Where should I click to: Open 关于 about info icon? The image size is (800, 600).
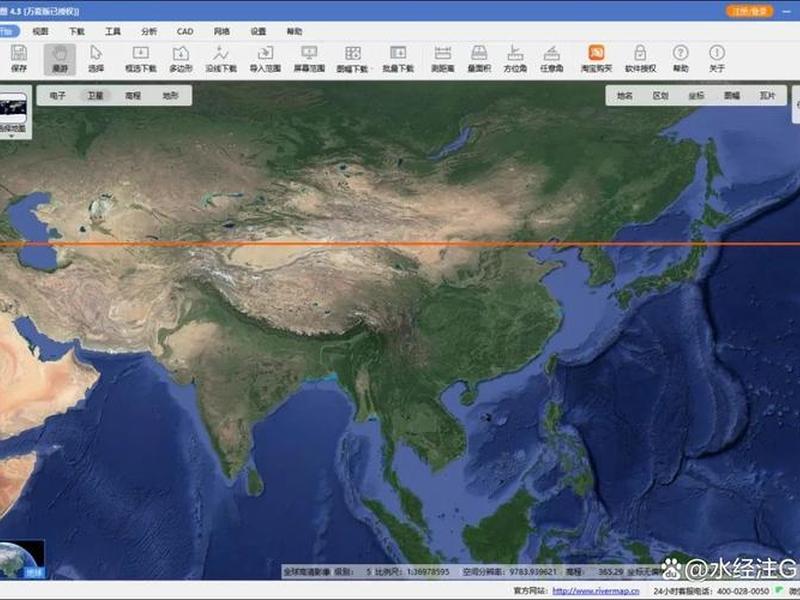coord(717,58)
